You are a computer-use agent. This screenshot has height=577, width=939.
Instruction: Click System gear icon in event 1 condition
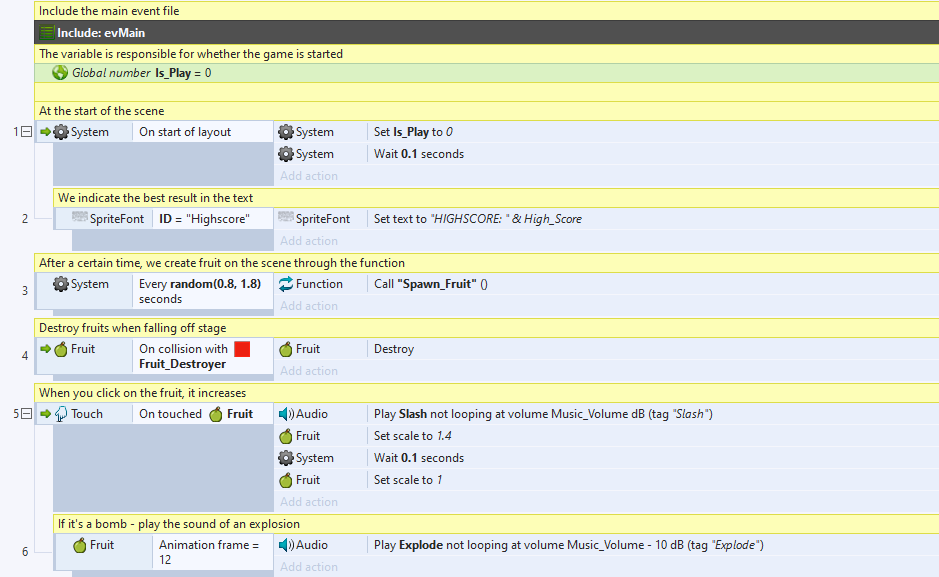[61, 132]
